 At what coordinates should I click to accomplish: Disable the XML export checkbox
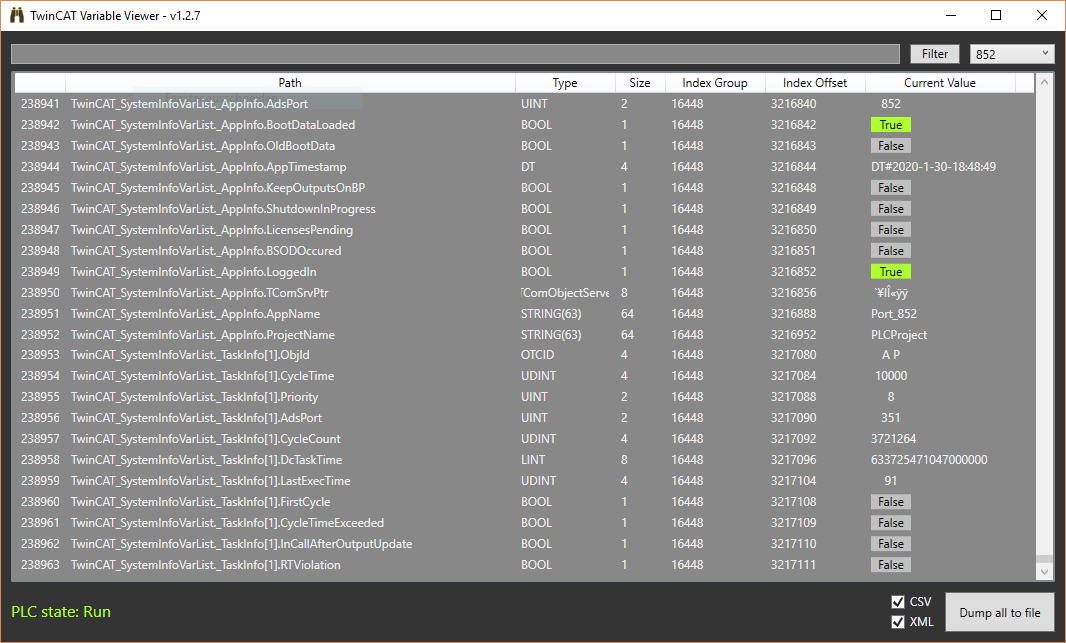[x=897, y=621]
